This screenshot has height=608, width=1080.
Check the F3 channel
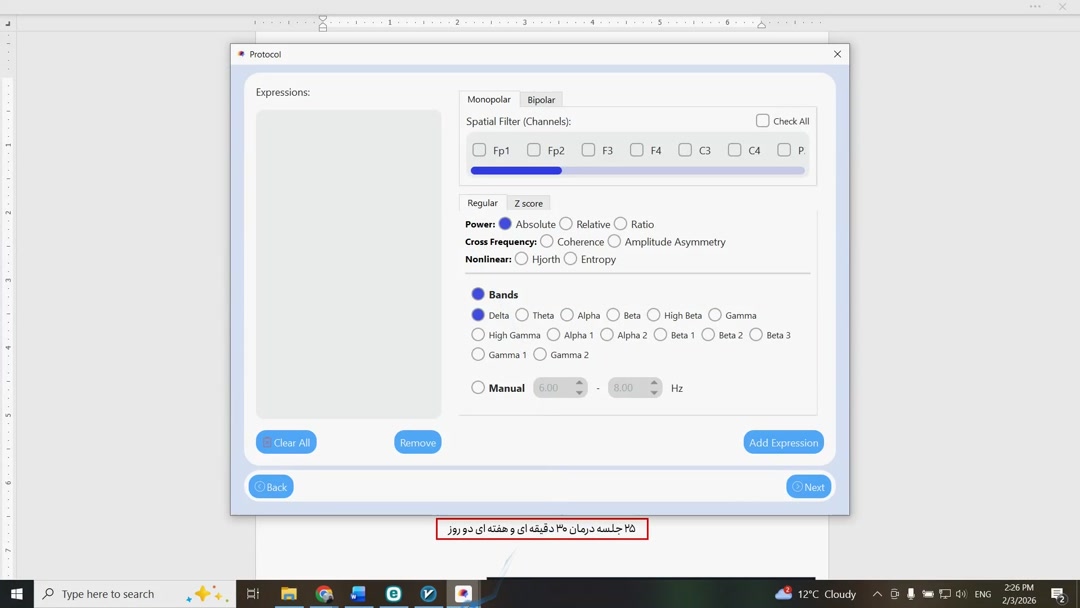588,149
